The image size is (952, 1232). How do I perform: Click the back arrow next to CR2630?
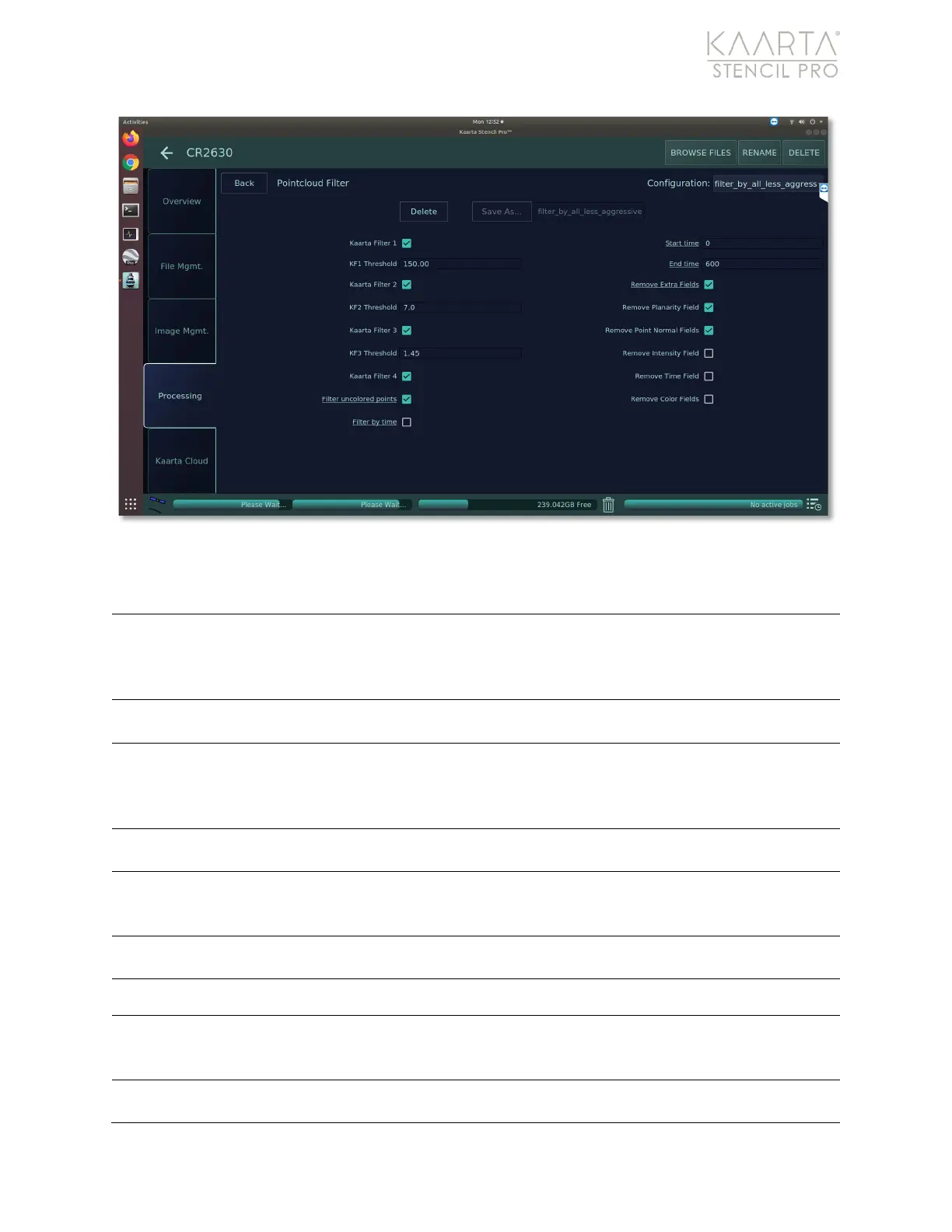166,153
